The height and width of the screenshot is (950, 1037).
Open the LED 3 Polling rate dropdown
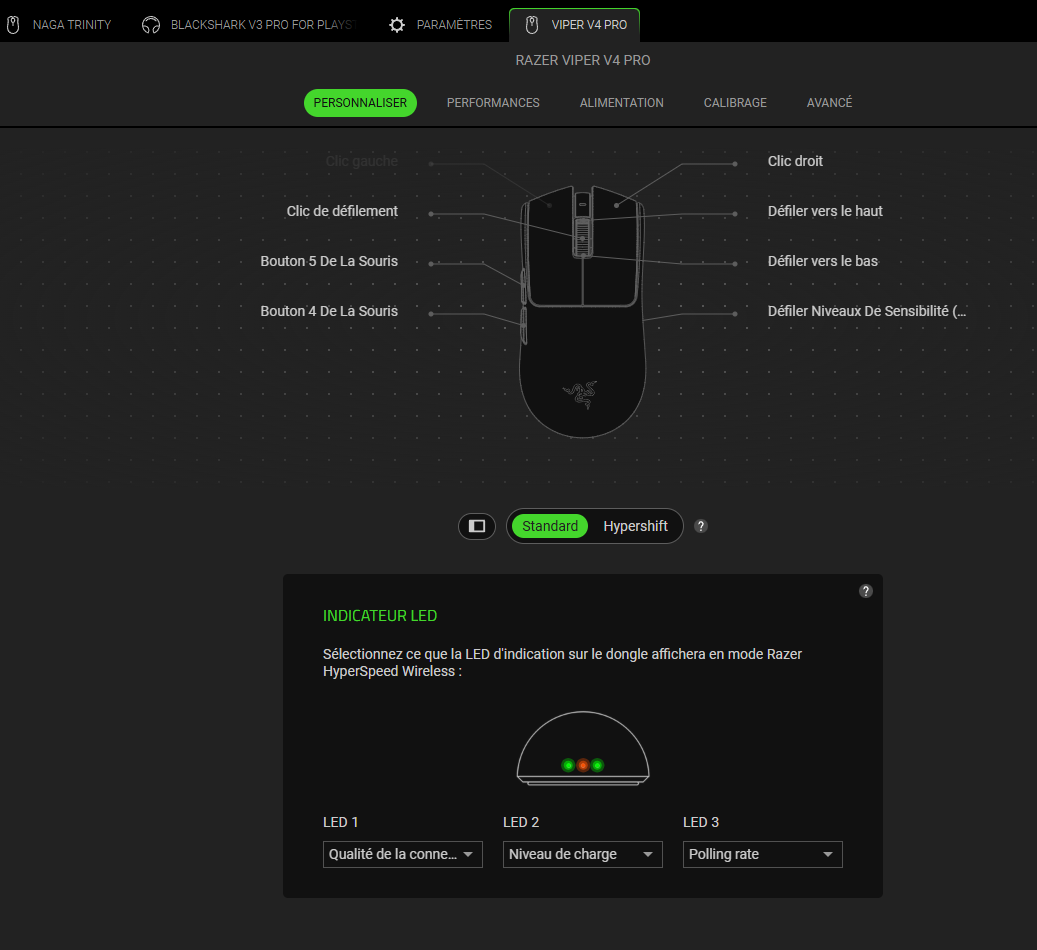[763, 854]
